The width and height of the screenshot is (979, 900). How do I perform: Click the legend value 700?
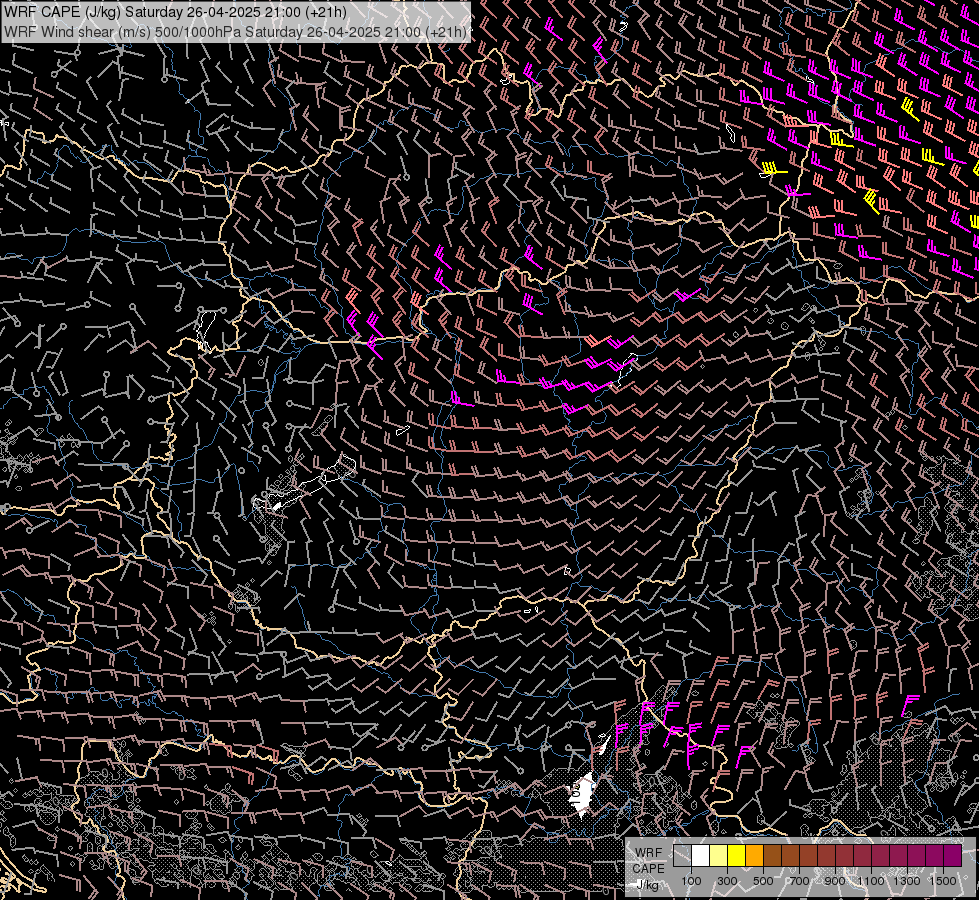[x=799, y=881]
